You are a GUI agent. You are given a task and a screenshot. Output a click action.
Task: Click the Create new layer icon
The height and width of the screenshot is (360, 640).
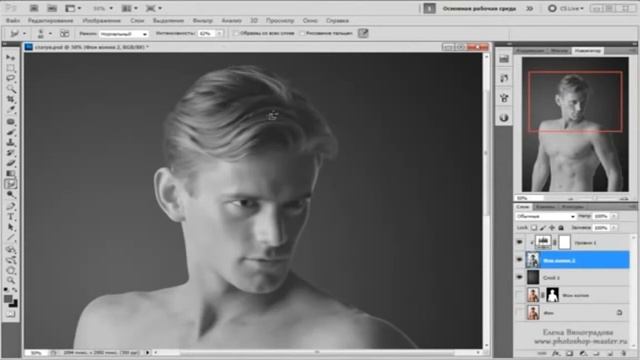point(611,353)
